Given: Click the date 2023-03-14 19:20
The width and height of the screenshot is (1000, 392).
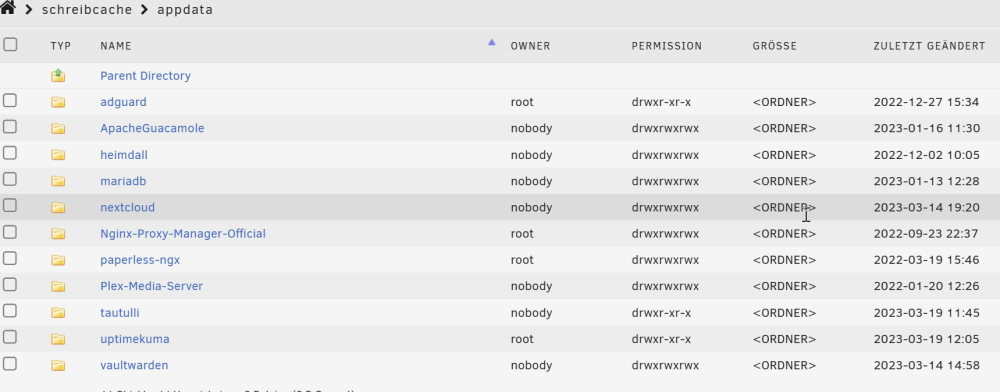Looking at the screenshot, I should 927,207.
